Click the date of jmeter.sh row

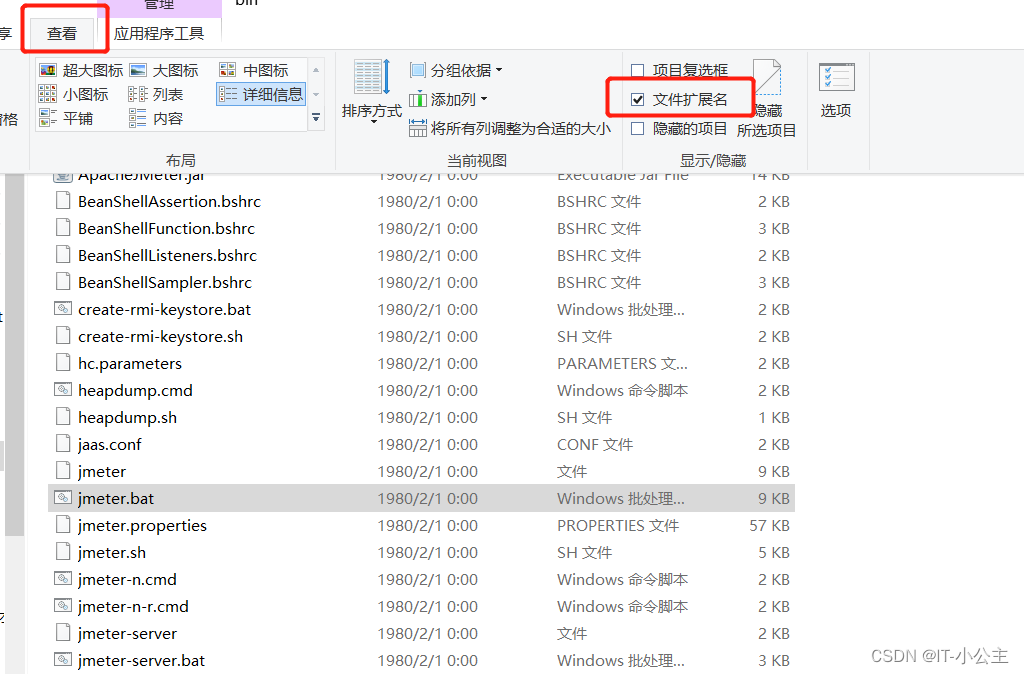pyautogui.click(x=428, y=553)
